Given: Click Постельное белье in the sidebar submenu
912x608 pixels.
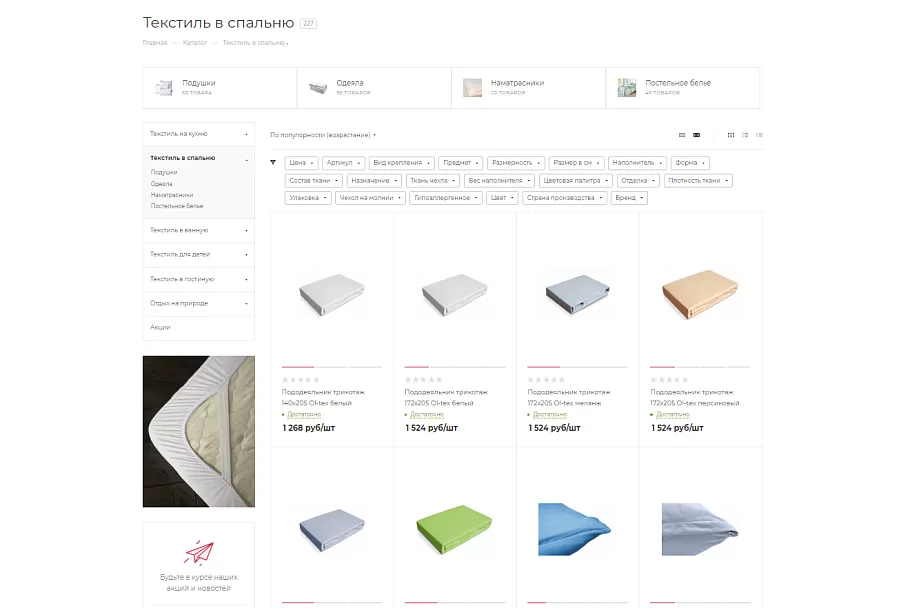Looking at the screenshot, I should coord(177,206).
